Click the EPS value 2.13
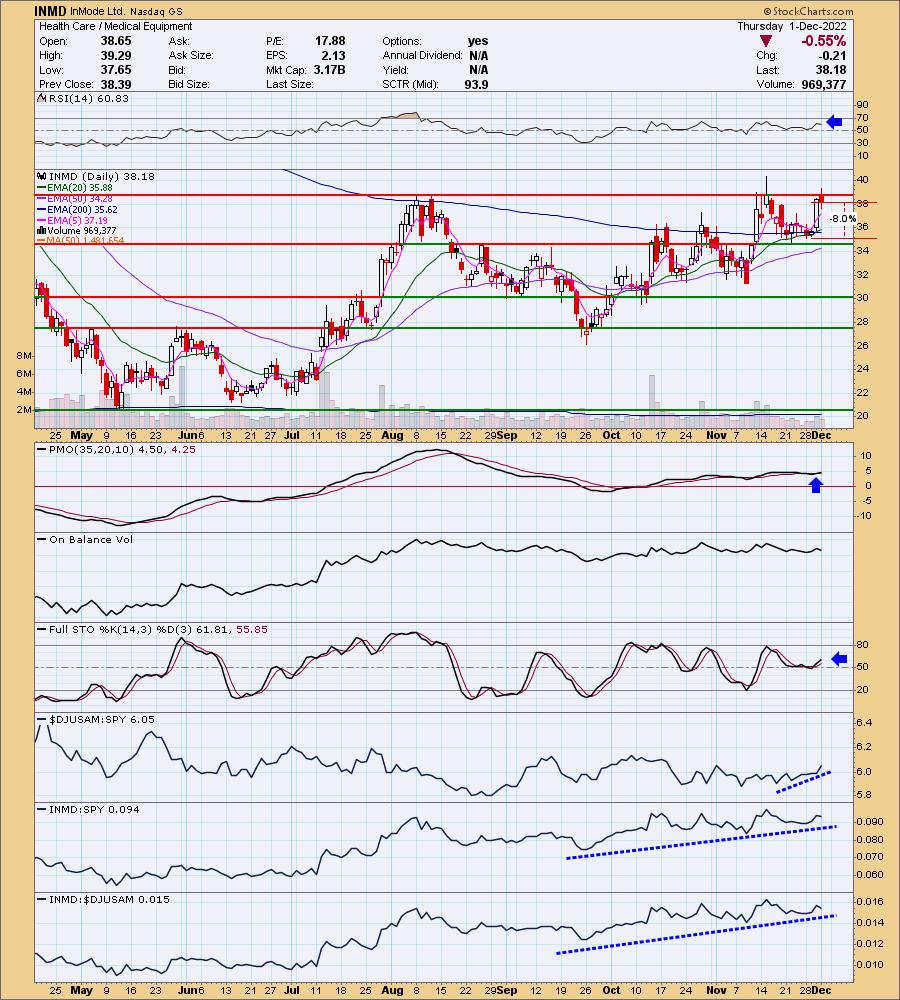900x1000 pixels. pyautogui.click(x=334, y=55)
